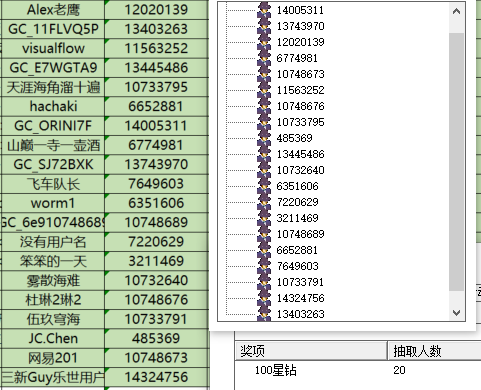Click the avatar icon beside 13445486
This screenshot has width=481, height=390.
(264, 154)
